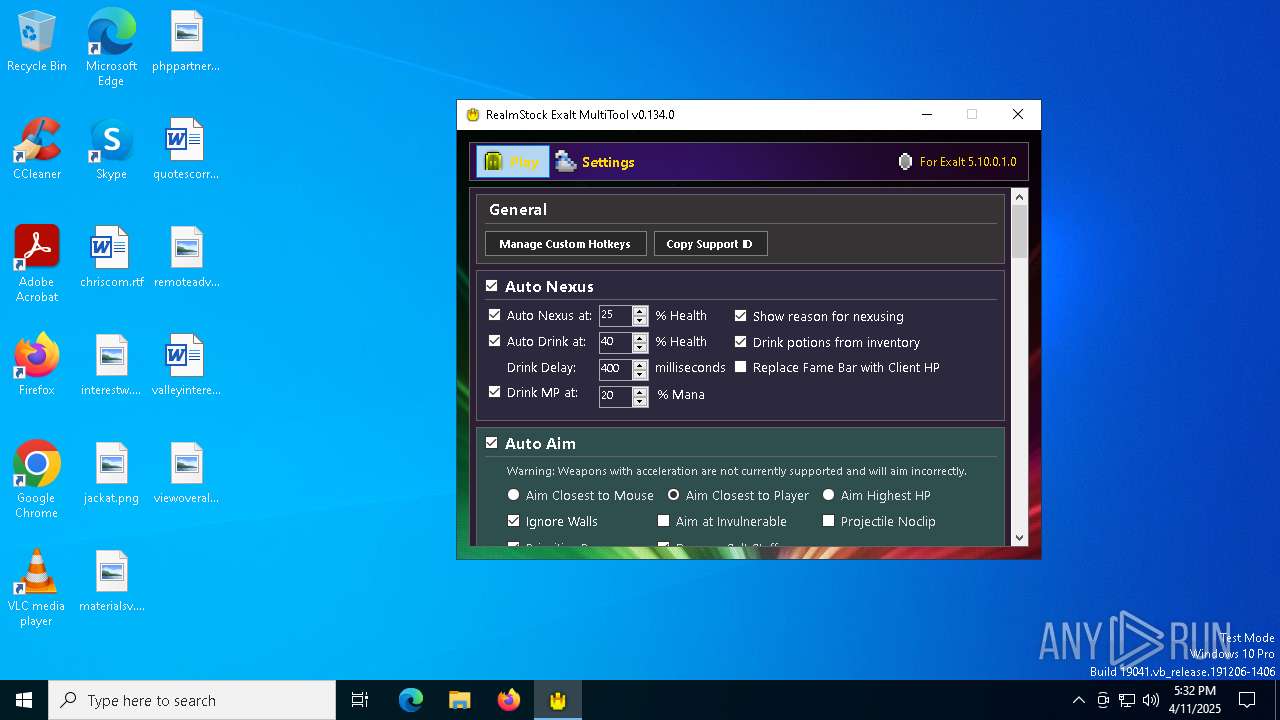
Task: Select the remoteadv image file icon
Action: [x=186, y=258]
